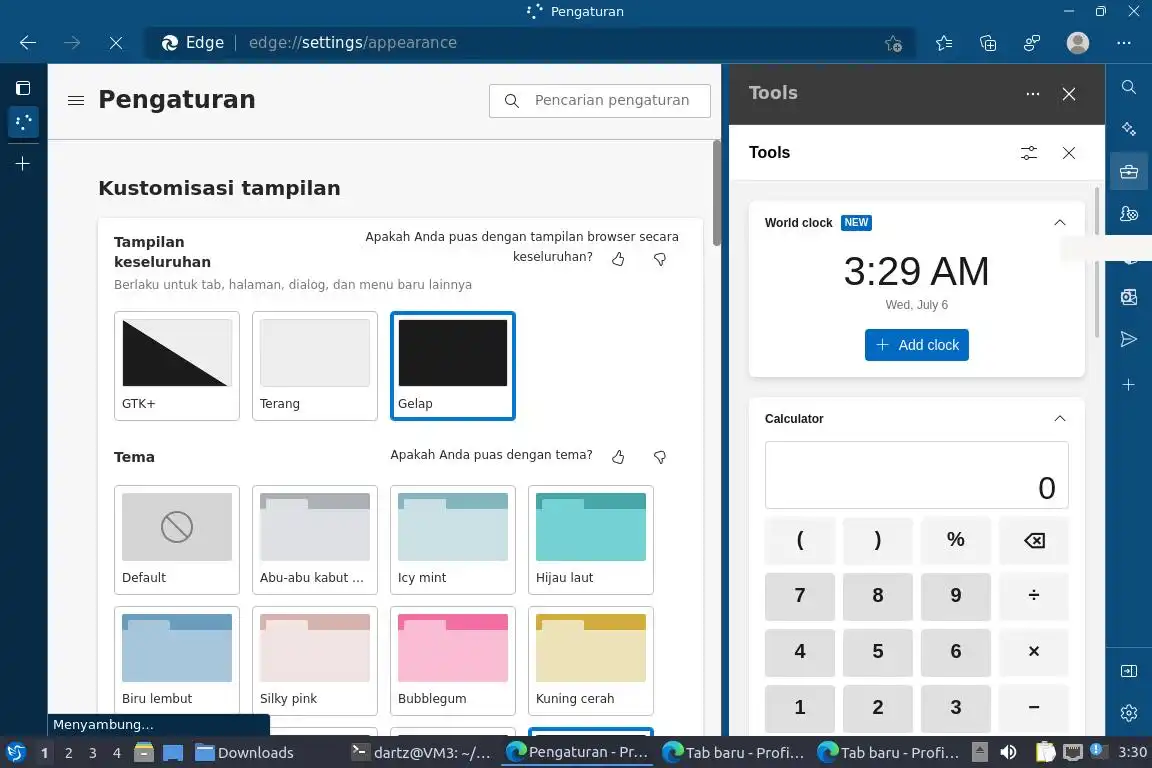The height and width of the screenshot is (768, 1152).
Task: Open sidebar settings gear icon
Action: [x=1128, y=713]
